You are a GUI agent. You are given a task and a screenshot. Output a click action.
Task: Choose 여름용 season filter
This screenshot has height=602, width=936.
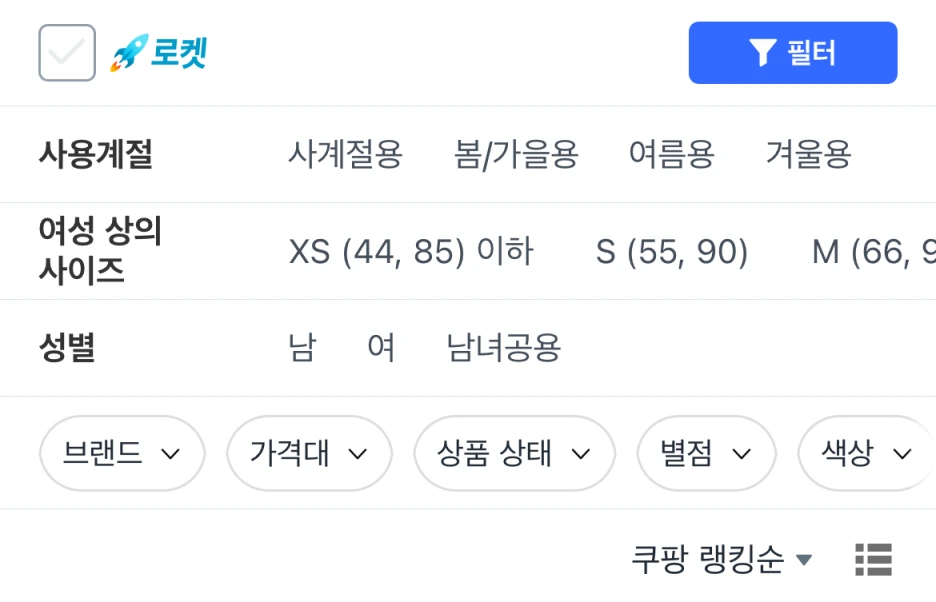pos(671,155)
